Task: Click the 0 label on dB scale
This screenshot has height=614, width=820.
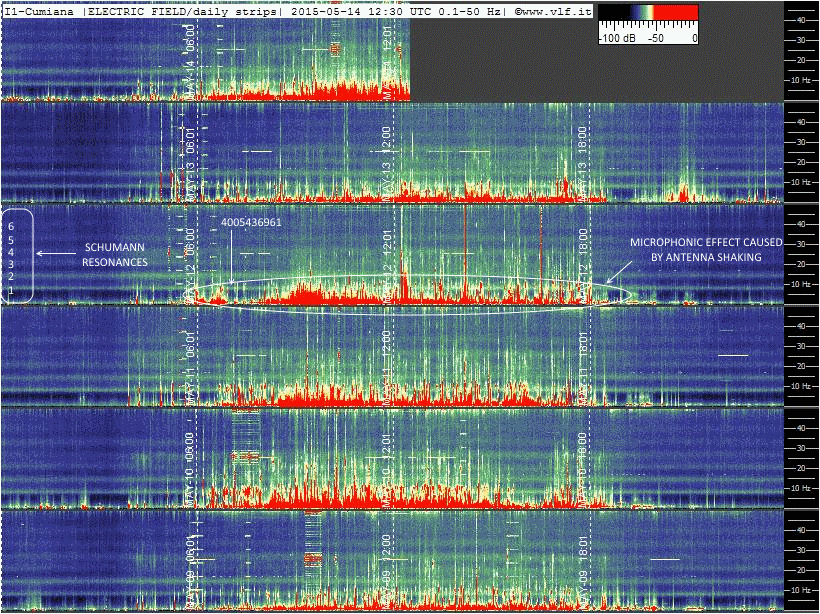Action: pyautogui.click(x=694, y=37)
